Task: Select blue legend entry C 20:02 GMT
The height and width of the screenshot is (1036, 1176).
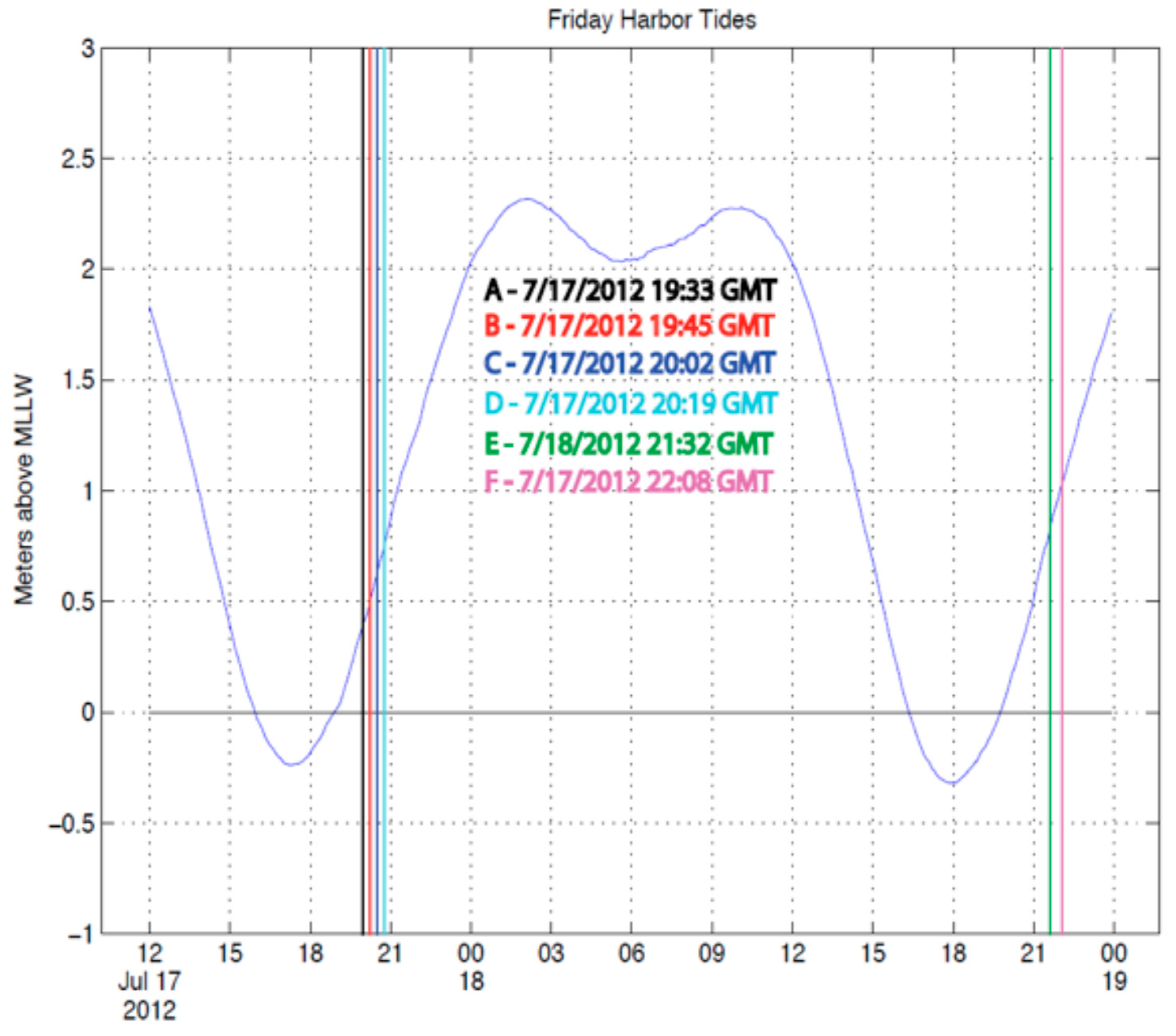Action: point(629,364)
